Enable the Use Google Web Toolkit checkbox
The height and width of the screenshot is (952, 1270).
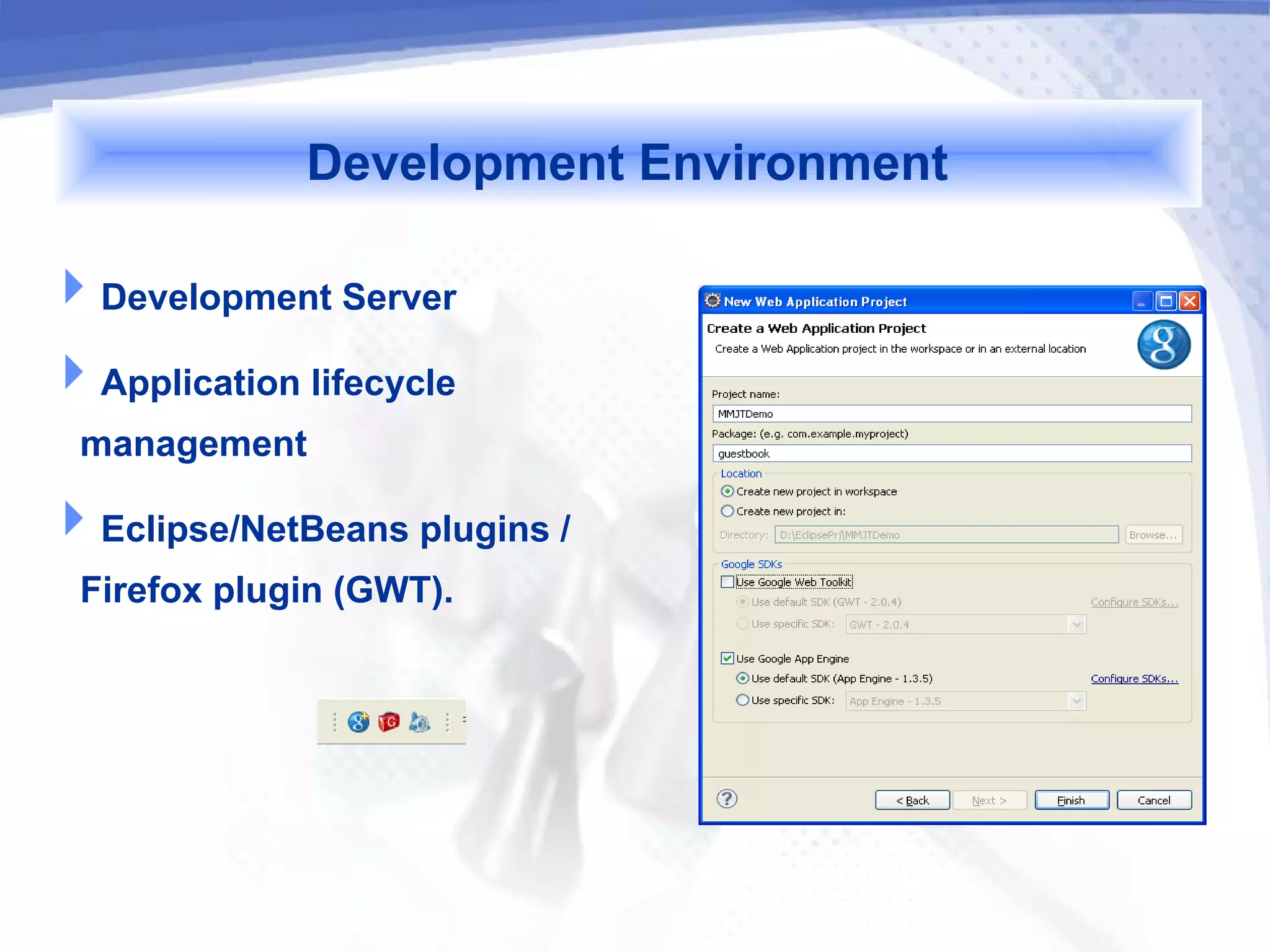coord(727,582)
